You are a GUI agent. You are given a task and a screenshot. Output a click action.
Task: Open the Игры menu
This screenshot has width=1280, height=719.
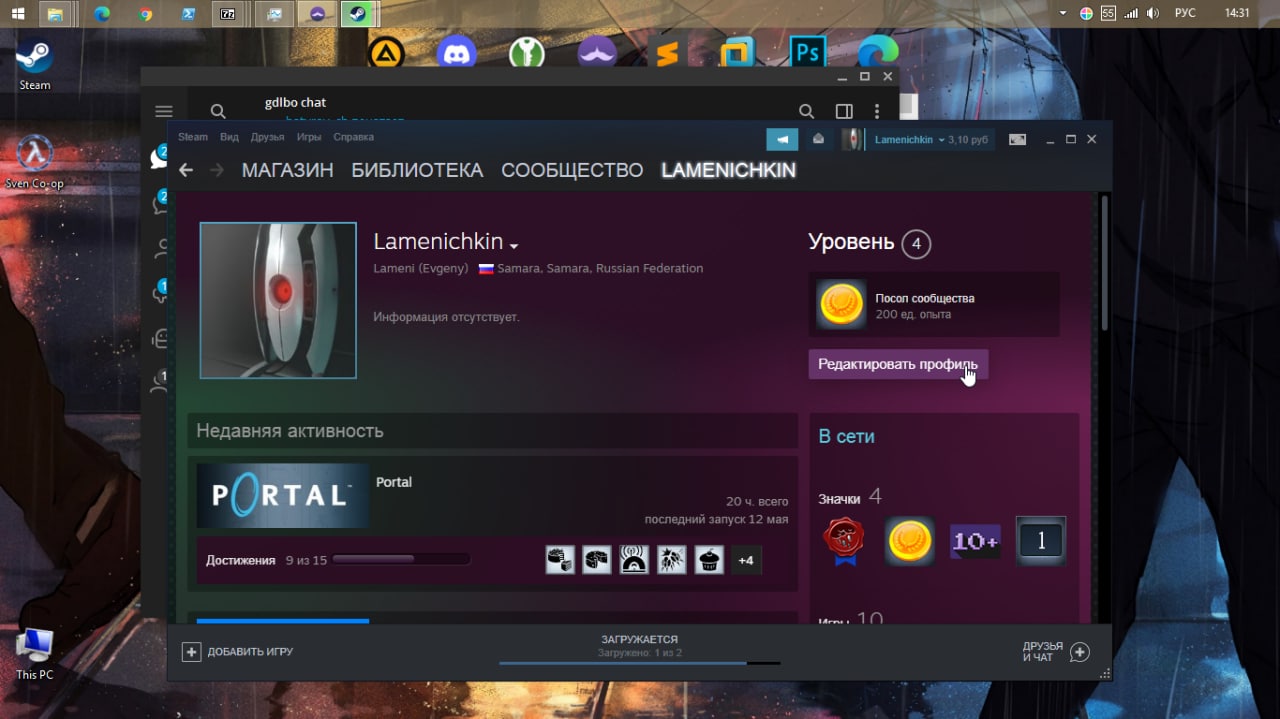click(x=309, y=137)
